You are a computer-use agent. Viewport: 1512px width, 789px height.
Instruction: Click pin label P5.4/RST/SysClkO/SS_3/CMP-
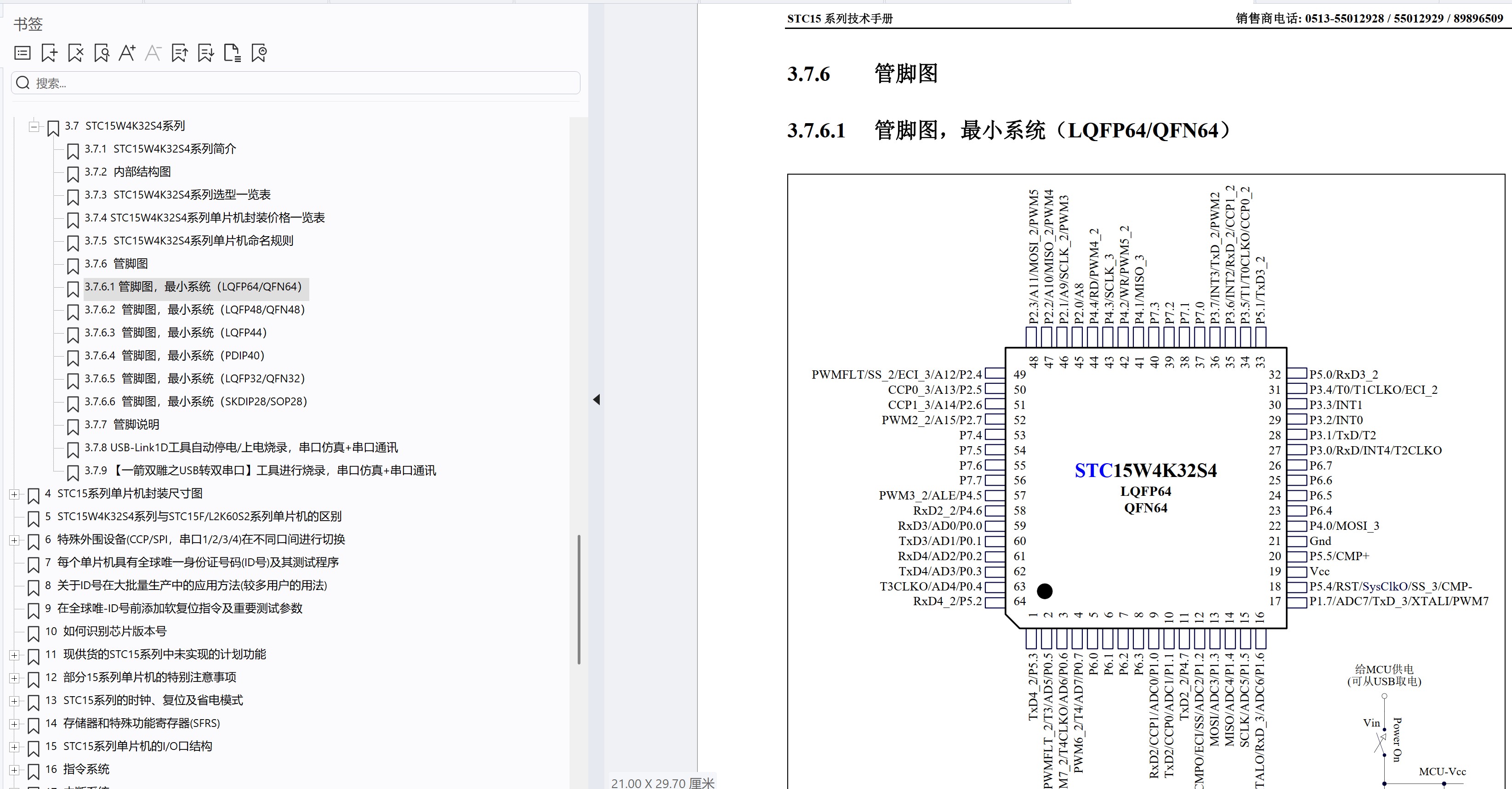click(1391, 586)
